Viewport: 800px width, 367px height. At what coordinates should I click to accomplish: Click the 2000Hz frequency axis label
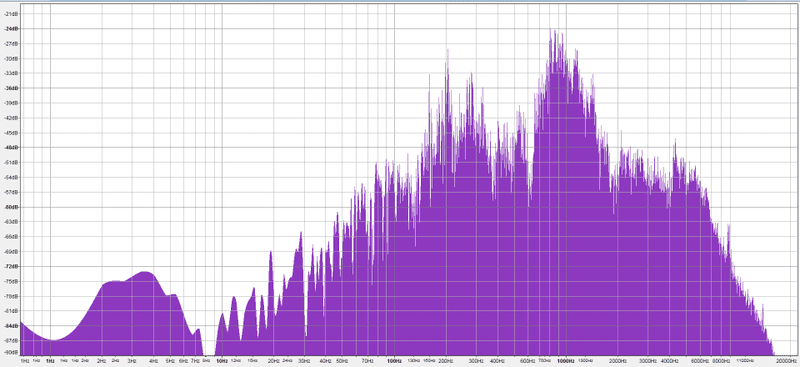tap(618, 360)
